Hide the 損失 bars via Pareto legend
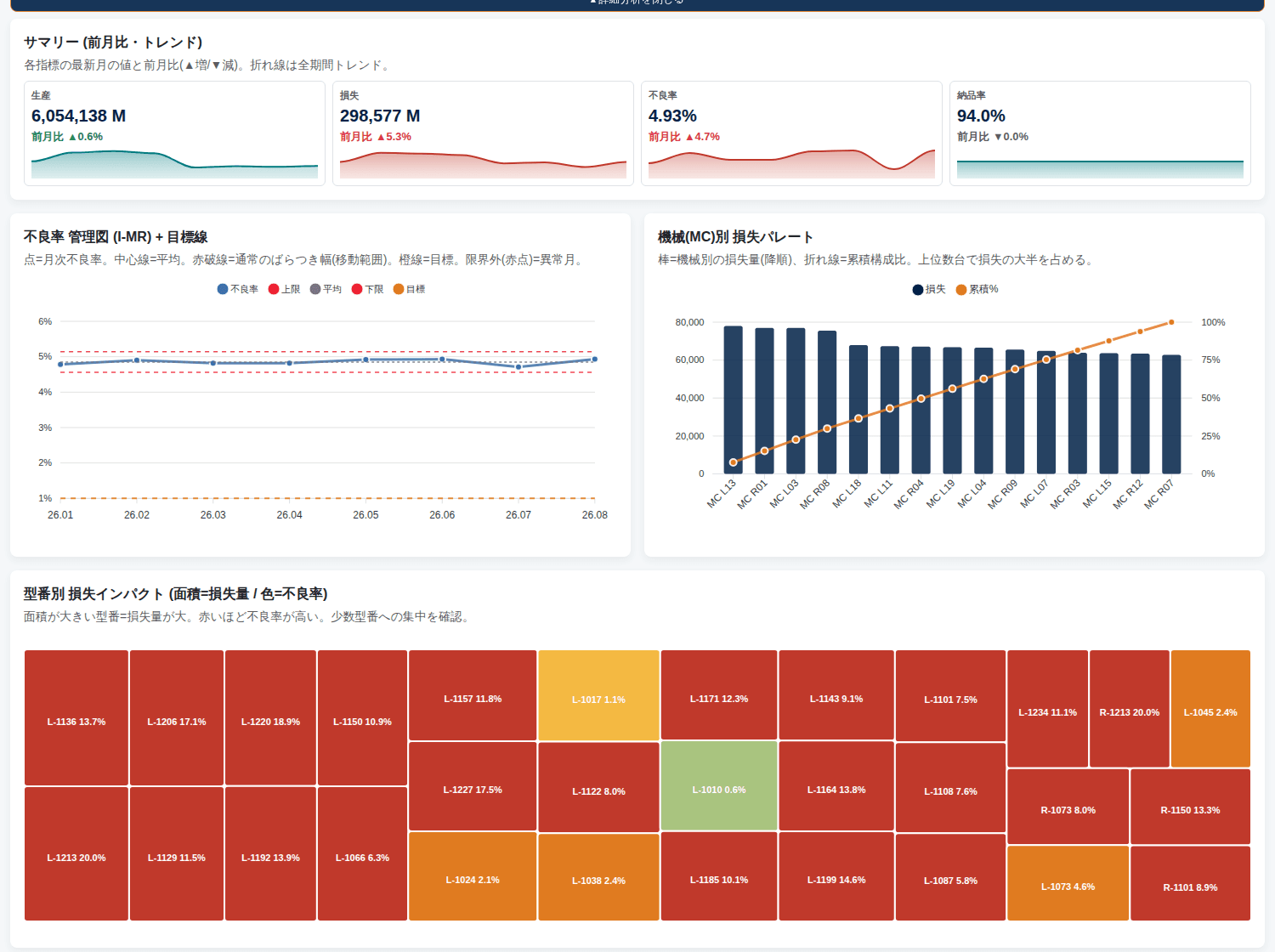Image resolution: width=1275 pixels, height=952 pixels. click(x=929, y=289)
